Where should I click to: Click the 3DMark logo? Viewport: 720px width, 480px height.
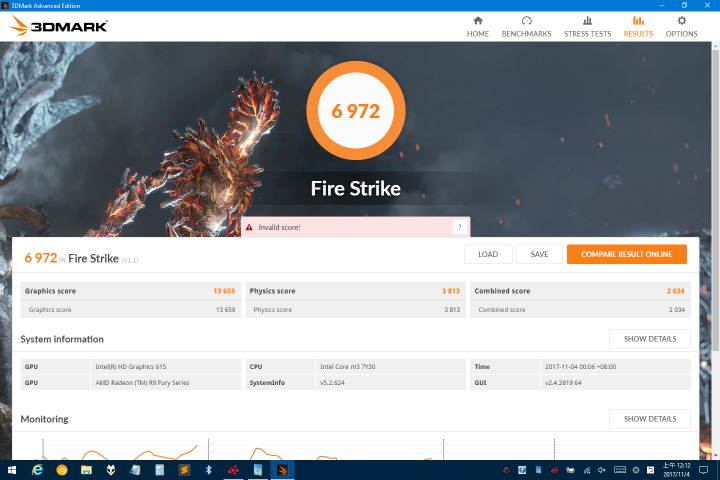(58, 26)
